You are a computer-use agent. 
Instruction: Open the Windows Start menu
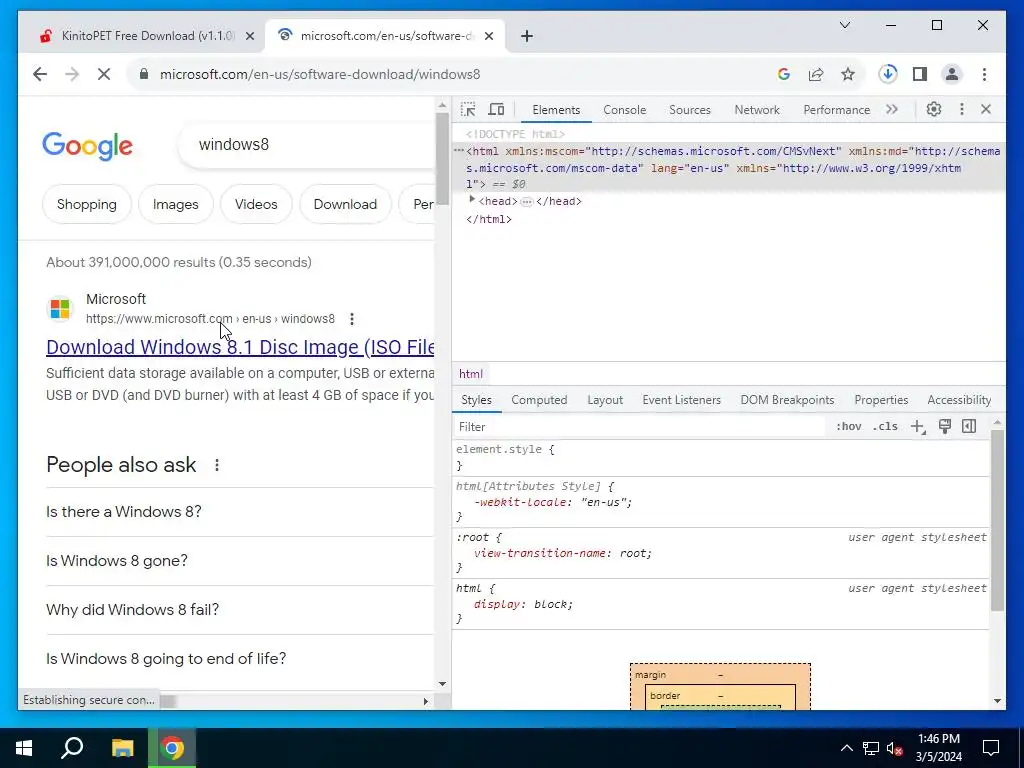(24, 748)
